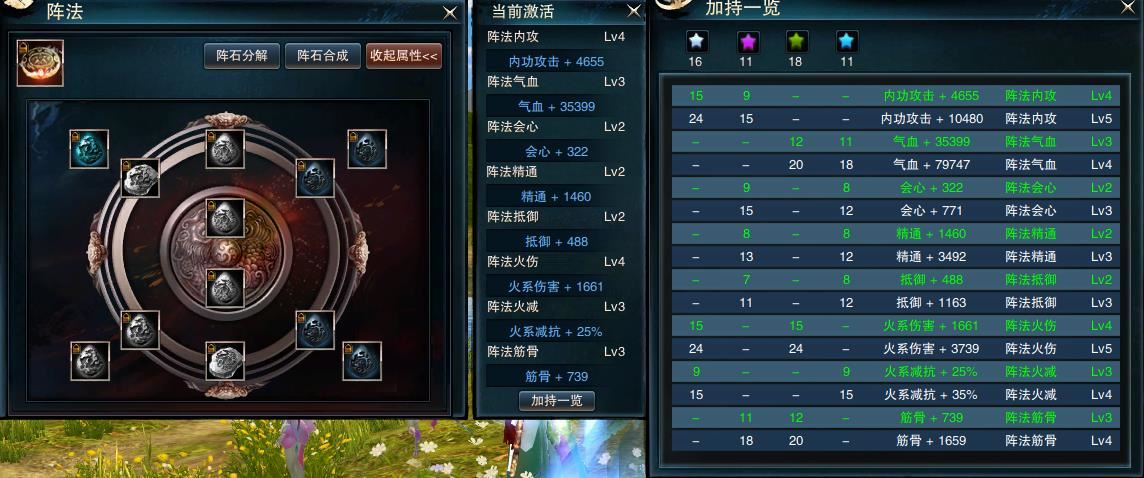1144x478 pixels.
Task: Click the 加持一览 button at panel bottom
Action: tap(557, 401)
